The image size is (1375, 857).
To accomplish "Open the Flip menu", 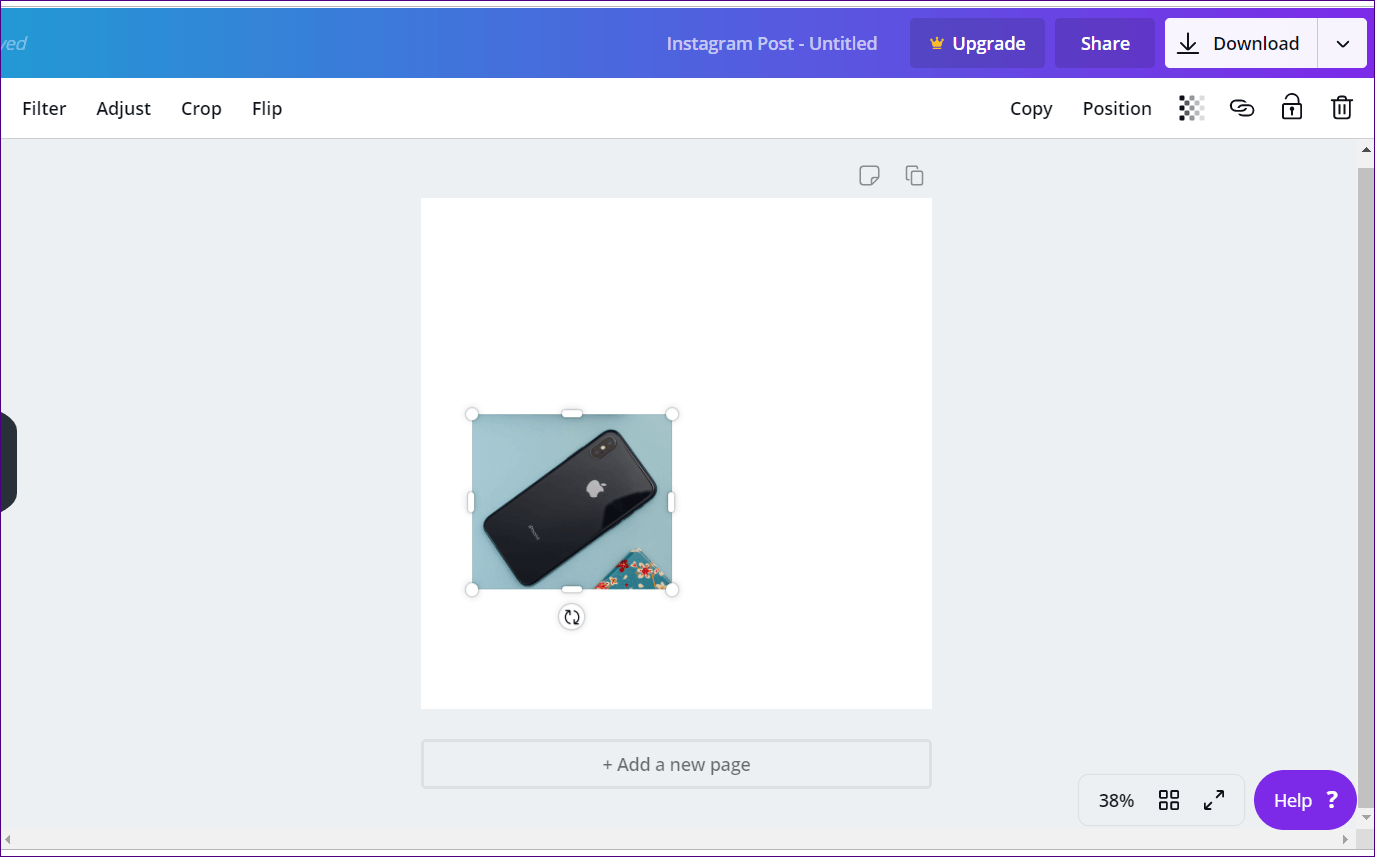I will click(x=267, y=108).
